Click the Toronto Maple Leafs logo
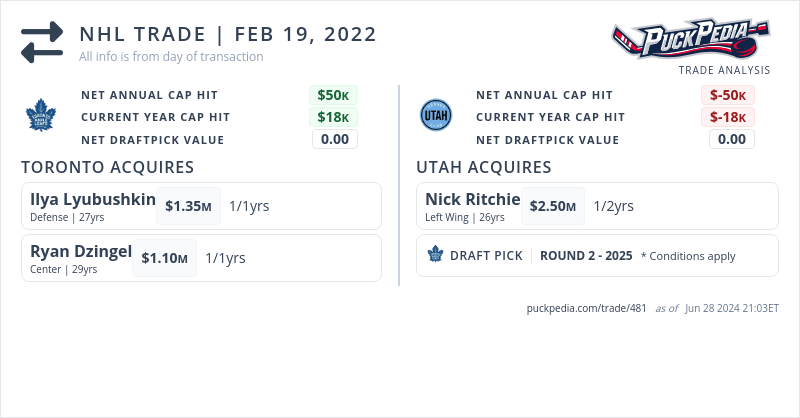 pyautogui.click(x=43, y=117)
